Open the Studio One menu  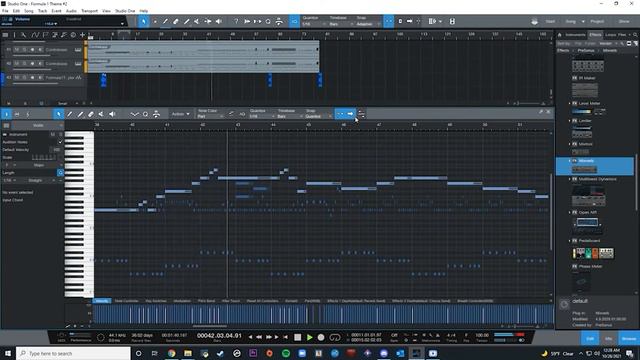(x=125, y=11)
